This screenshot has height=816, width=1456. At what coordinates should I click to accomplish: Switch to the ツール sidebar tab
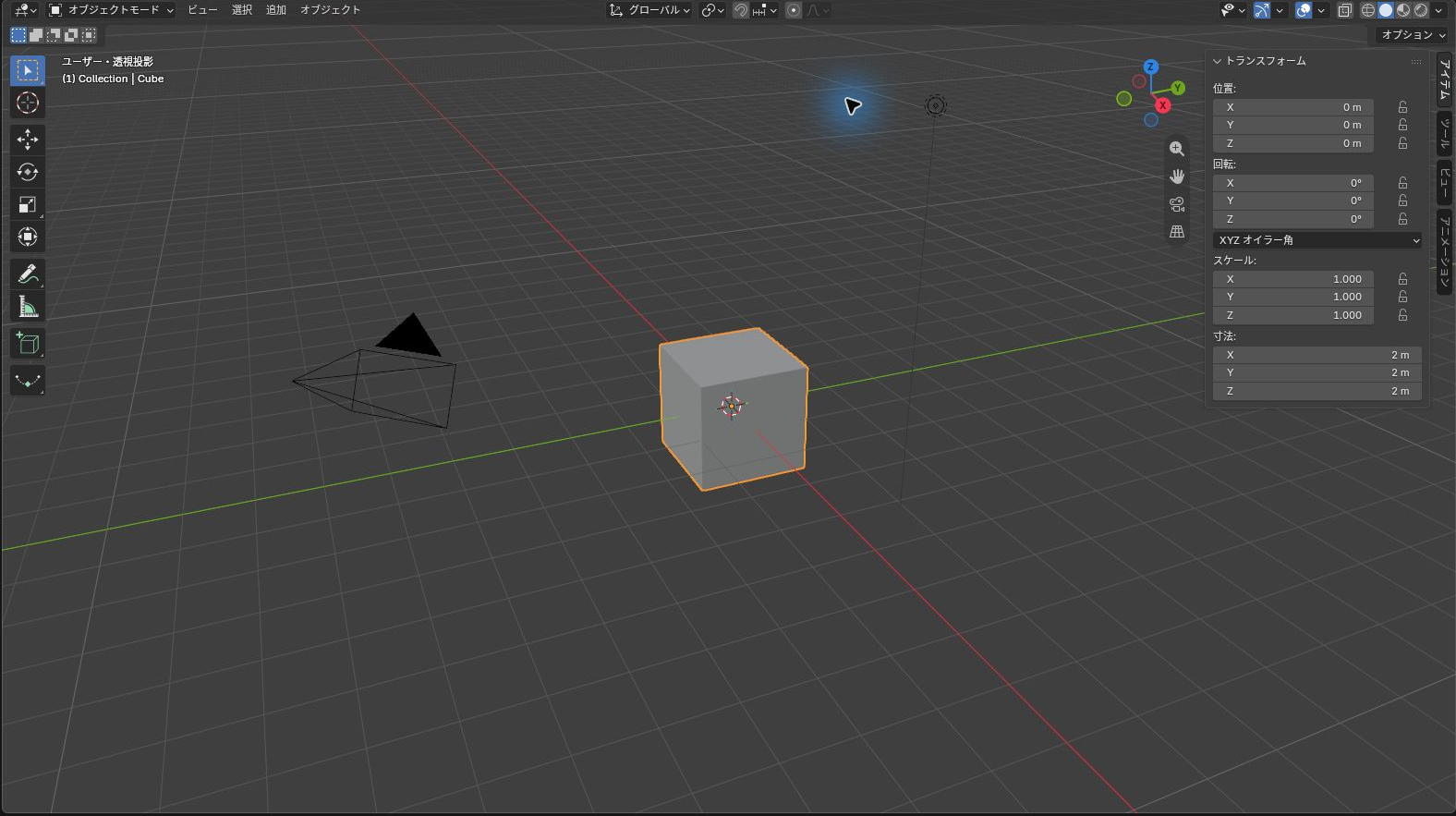[1445, 135]
